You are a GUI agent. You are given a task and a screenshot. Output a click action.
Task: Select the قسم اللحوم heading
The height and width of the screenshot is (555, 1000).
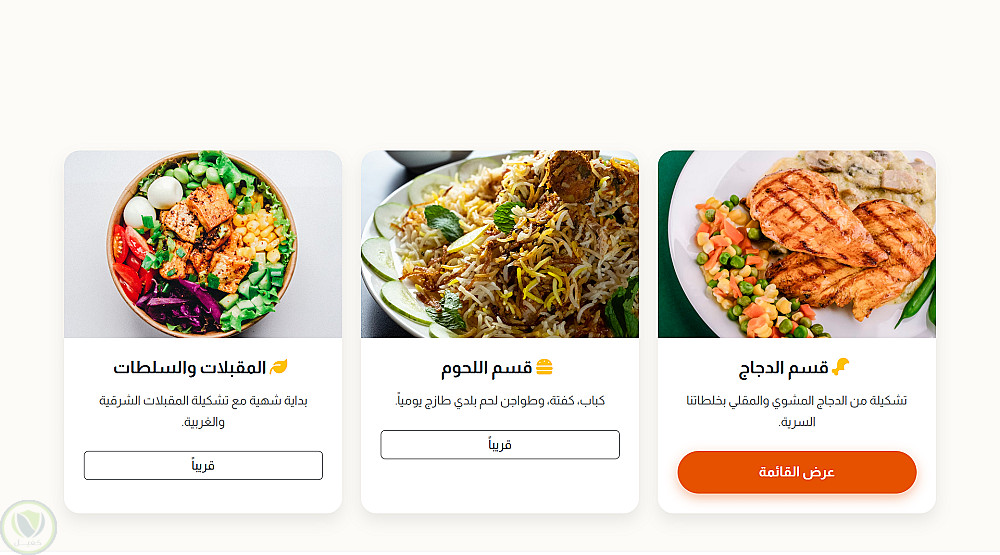click(x=487, y=368)
